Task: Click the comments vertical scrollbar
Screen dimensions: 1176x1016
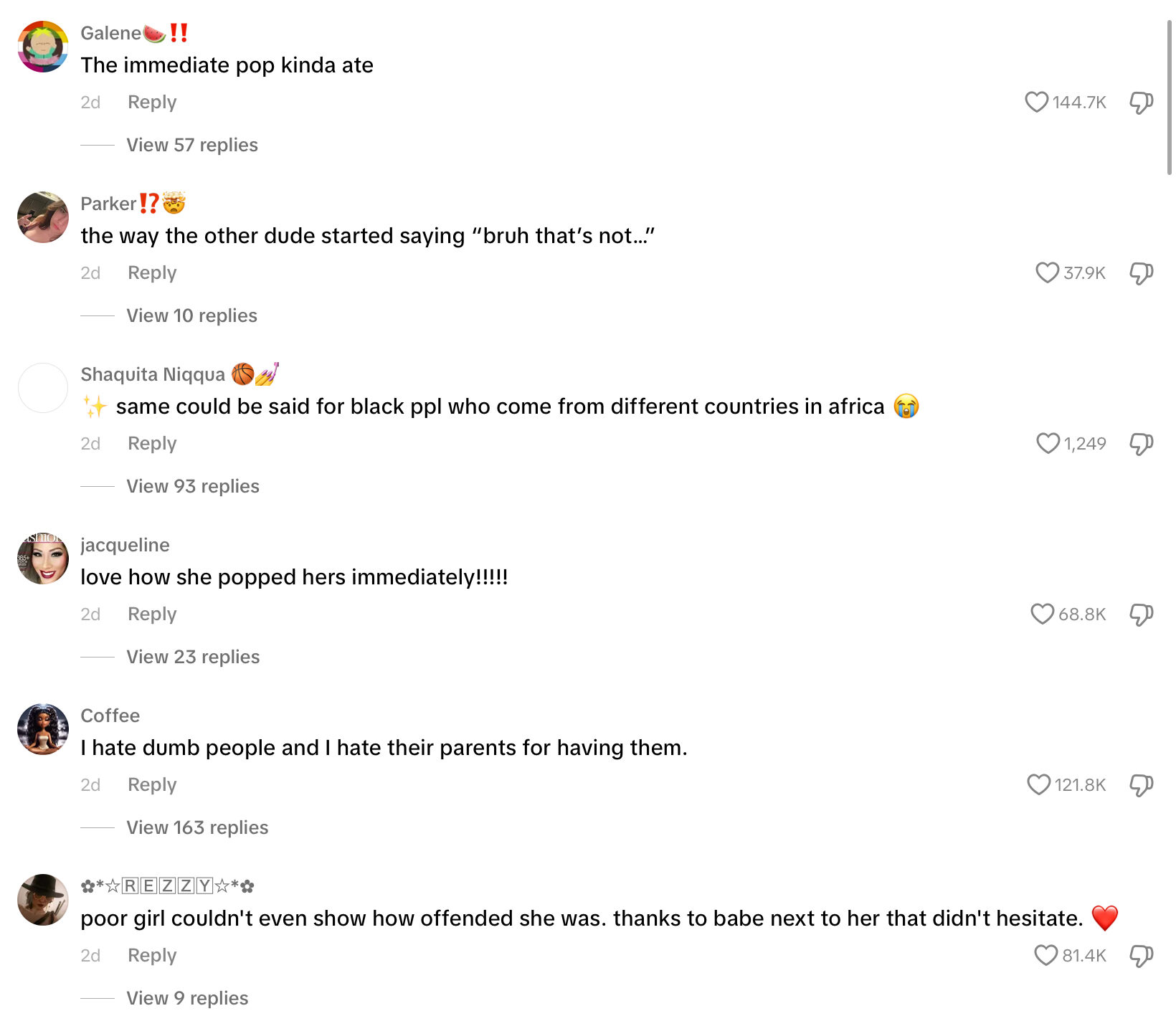Action: point(1169,97)
